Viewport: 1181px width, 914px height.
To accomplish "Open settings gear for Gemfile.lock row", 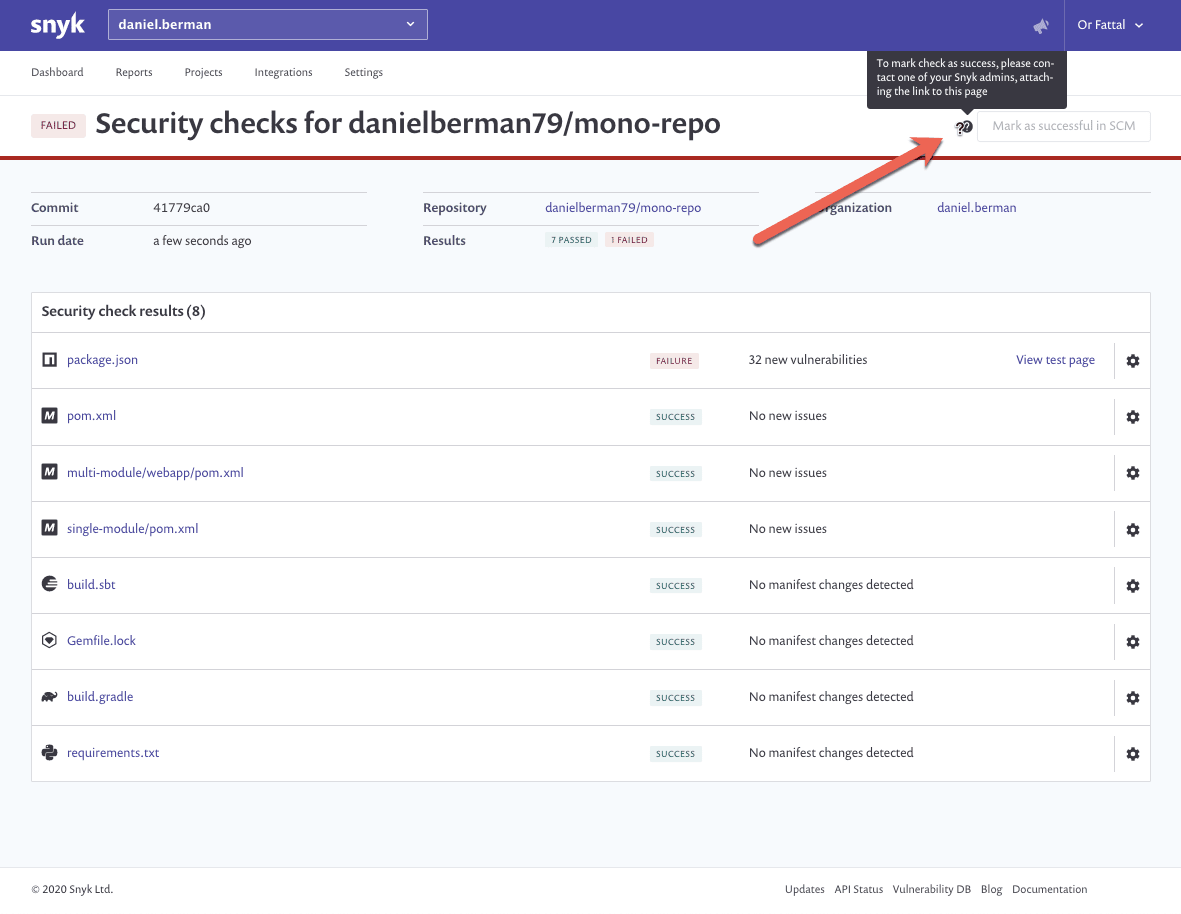I will 1132,641.
